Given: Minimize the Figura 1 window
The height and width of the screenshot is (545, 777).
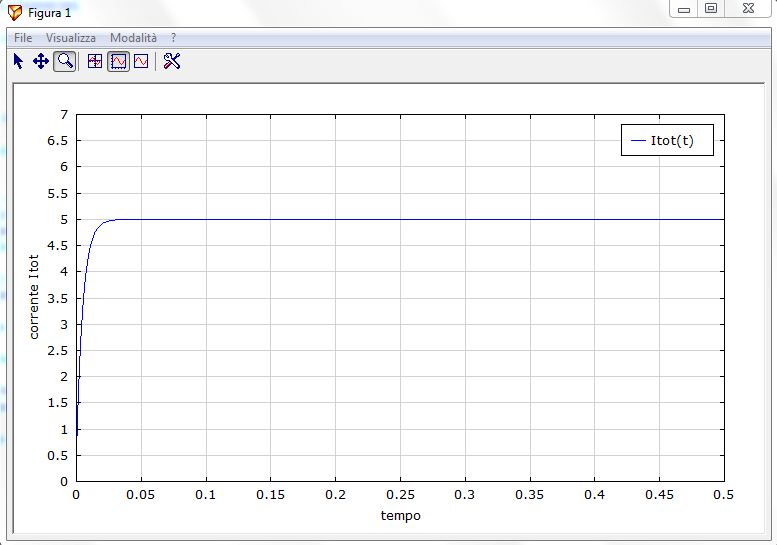Looking at the screenshot, I should coord(684,8).
